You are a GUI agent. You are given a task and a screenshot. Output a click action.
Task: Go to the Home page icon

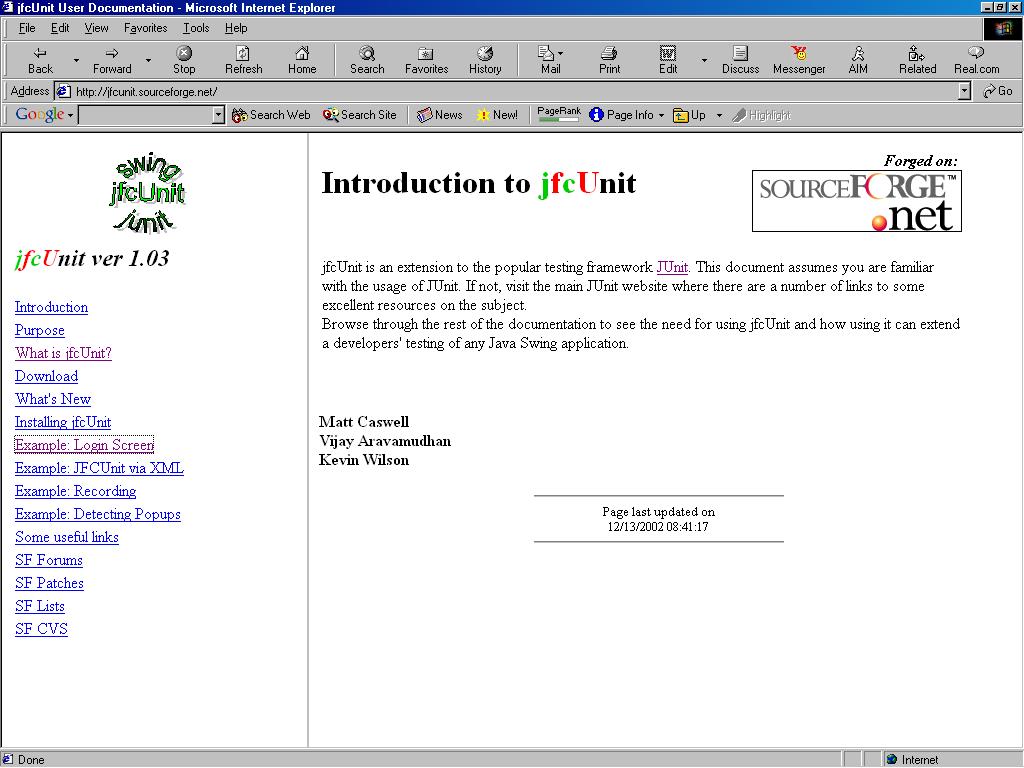[302, 60]
